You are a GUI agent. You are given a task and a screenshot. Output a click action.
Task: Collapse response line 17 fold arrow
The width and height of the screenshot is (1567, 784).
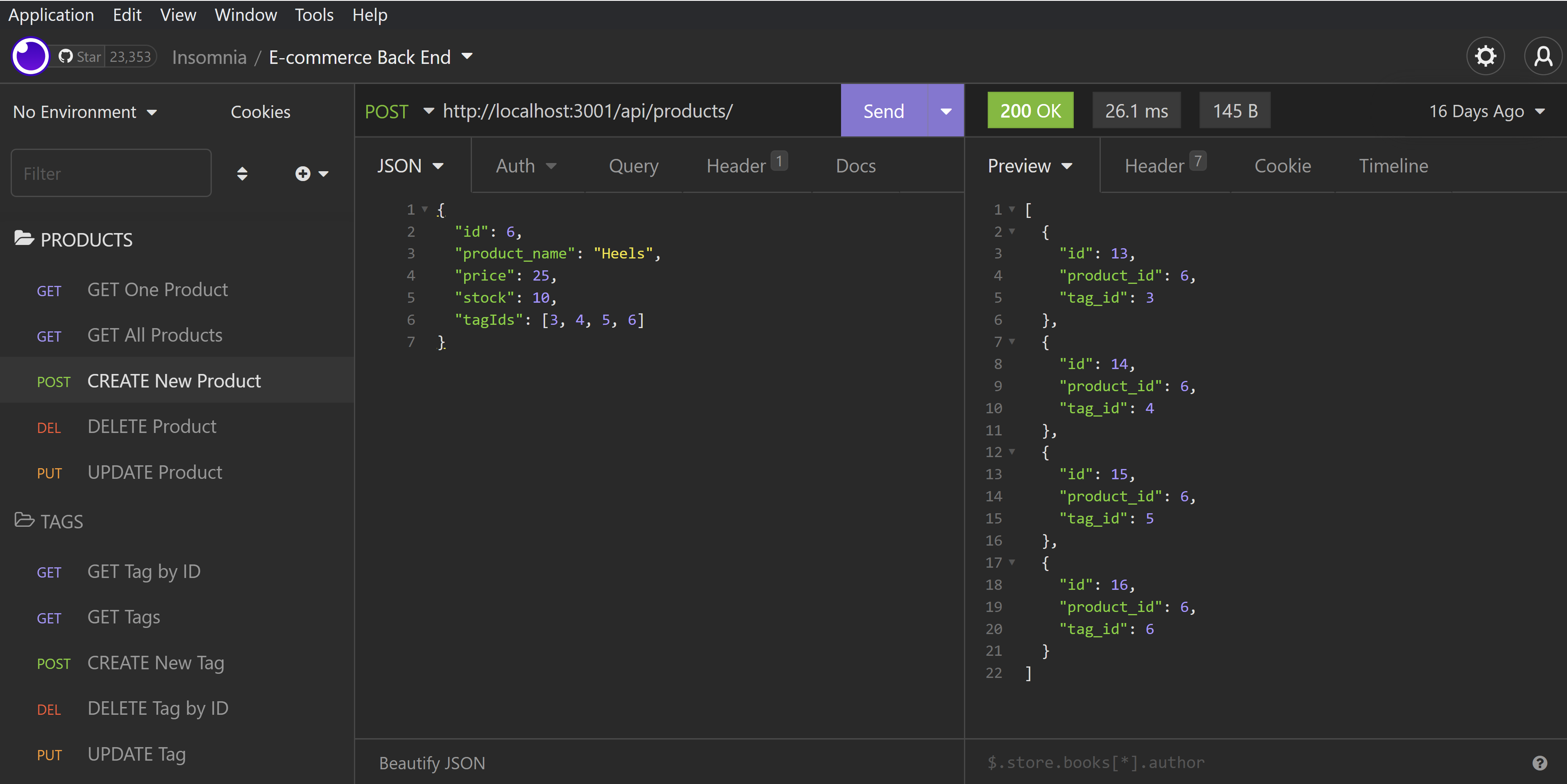click(x=1011, y=563)
